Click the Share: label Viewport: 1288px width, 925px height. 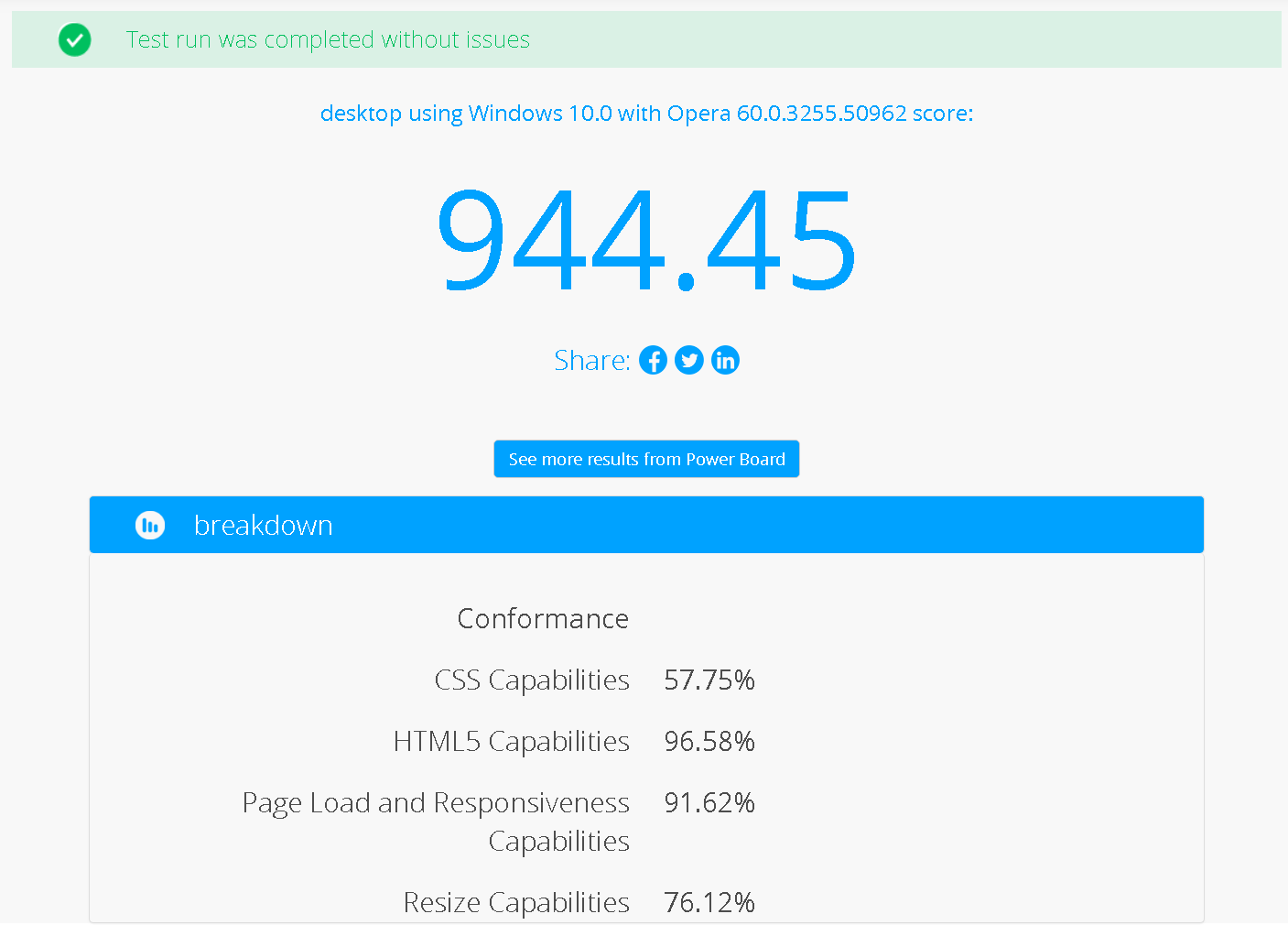[592, 360]
